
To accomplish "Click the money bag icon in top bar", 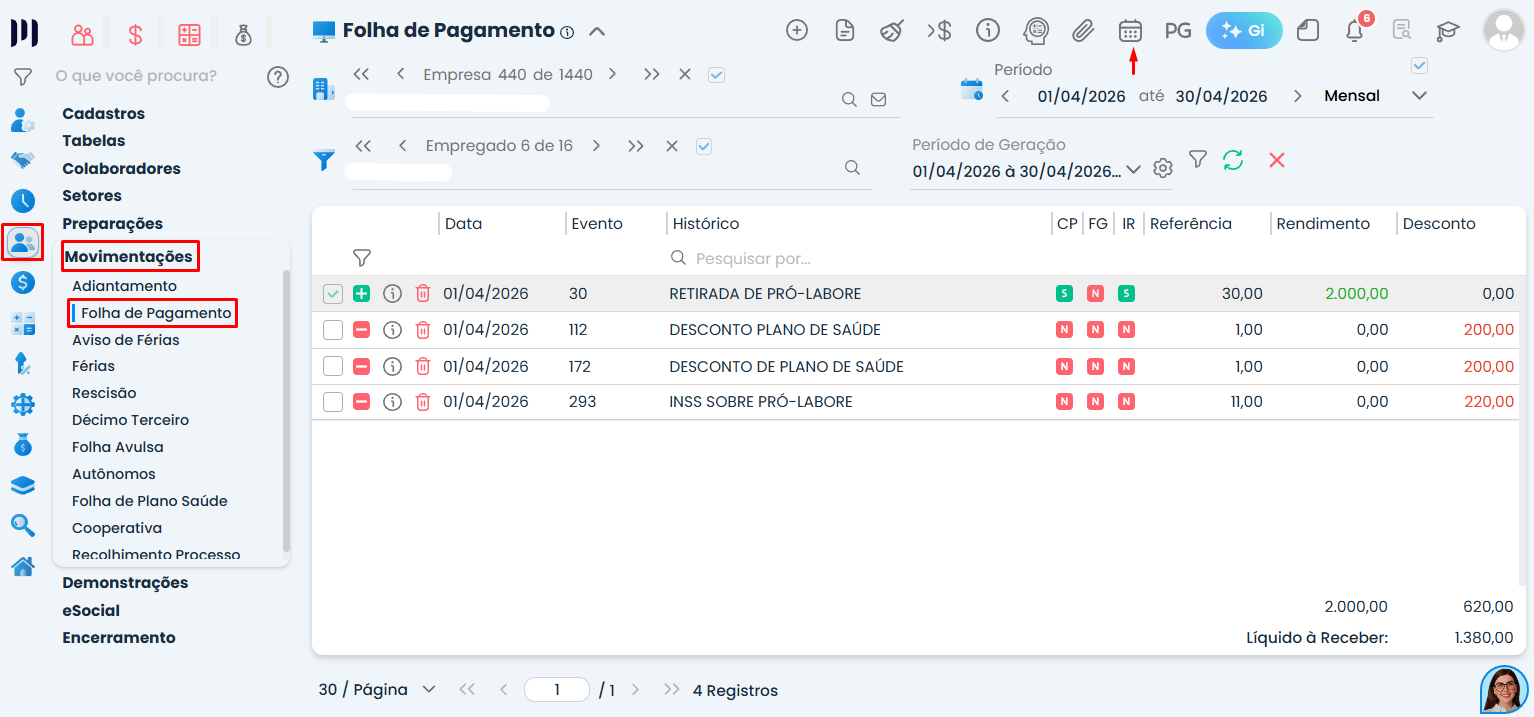I will click(244, 36).
